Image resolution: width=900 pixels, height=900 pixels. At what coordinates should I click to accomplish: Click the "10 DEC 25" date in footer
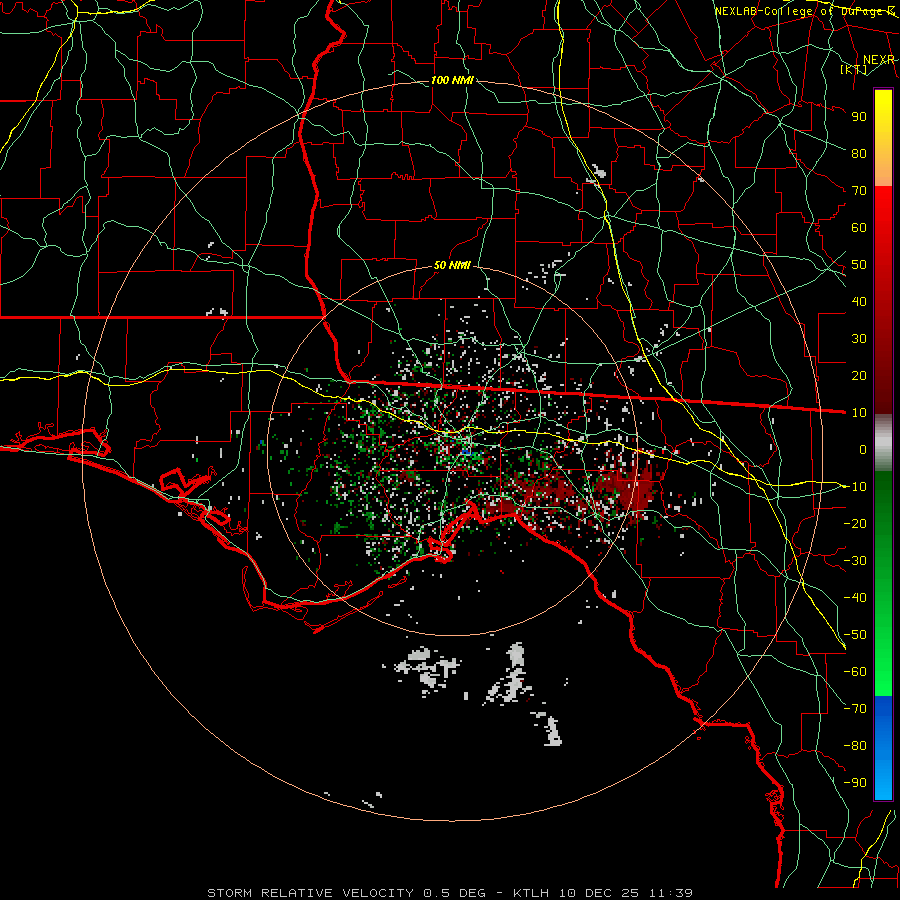point(599,893)
